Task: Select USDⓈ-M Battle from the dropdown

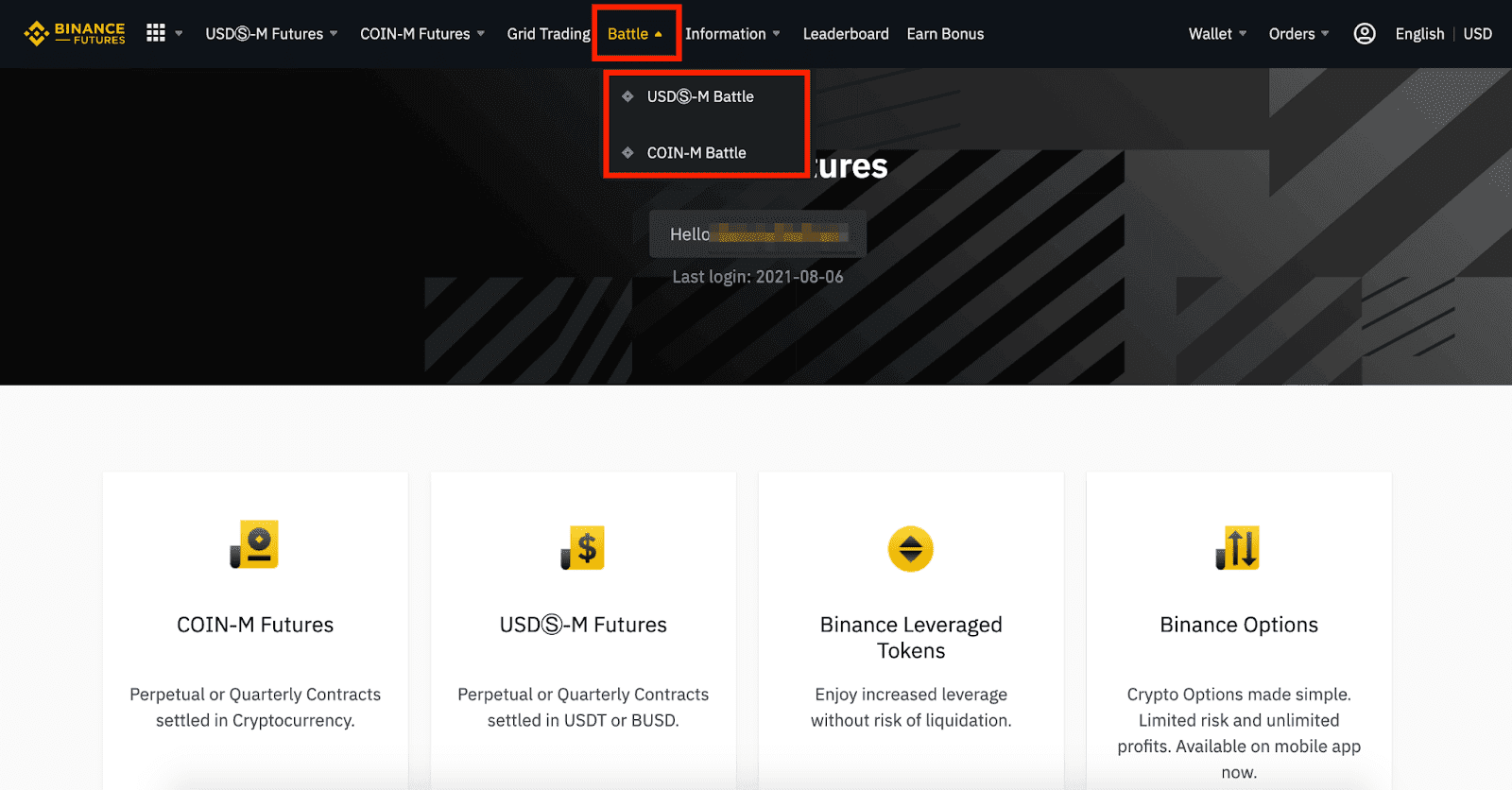Action: (x=700, y=96)
